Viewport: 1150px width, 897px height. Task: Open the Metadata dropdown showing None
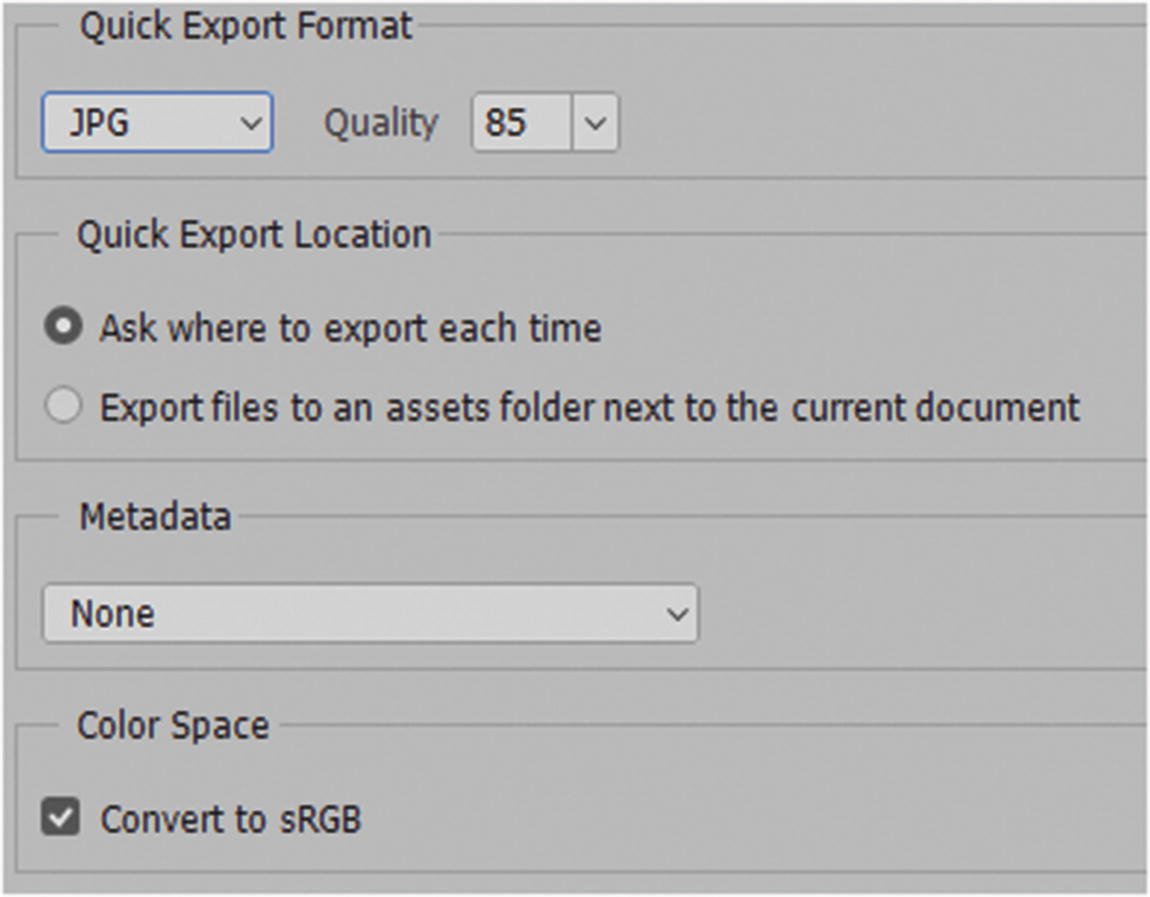coord(369,613)
